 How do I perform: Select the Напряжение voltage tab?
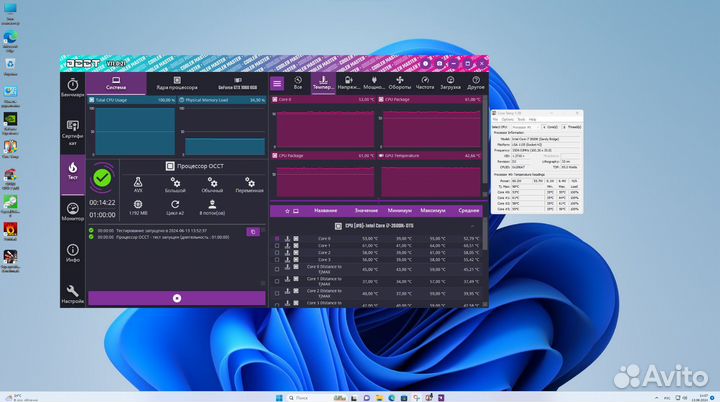(349, 83)
